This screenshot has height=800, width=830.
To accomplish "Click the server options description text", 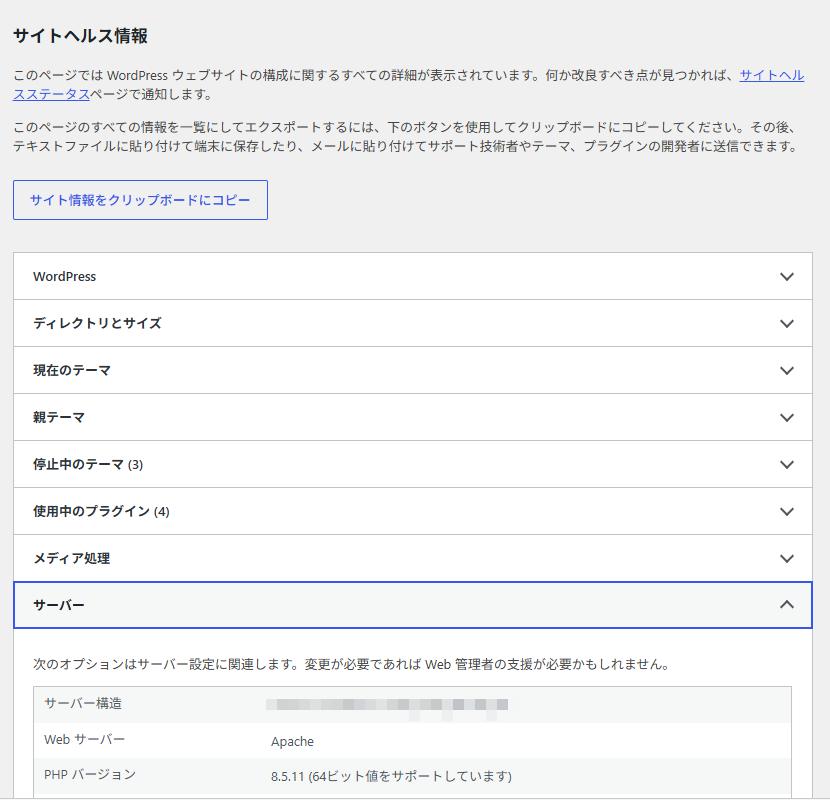I will pos(351,664).
